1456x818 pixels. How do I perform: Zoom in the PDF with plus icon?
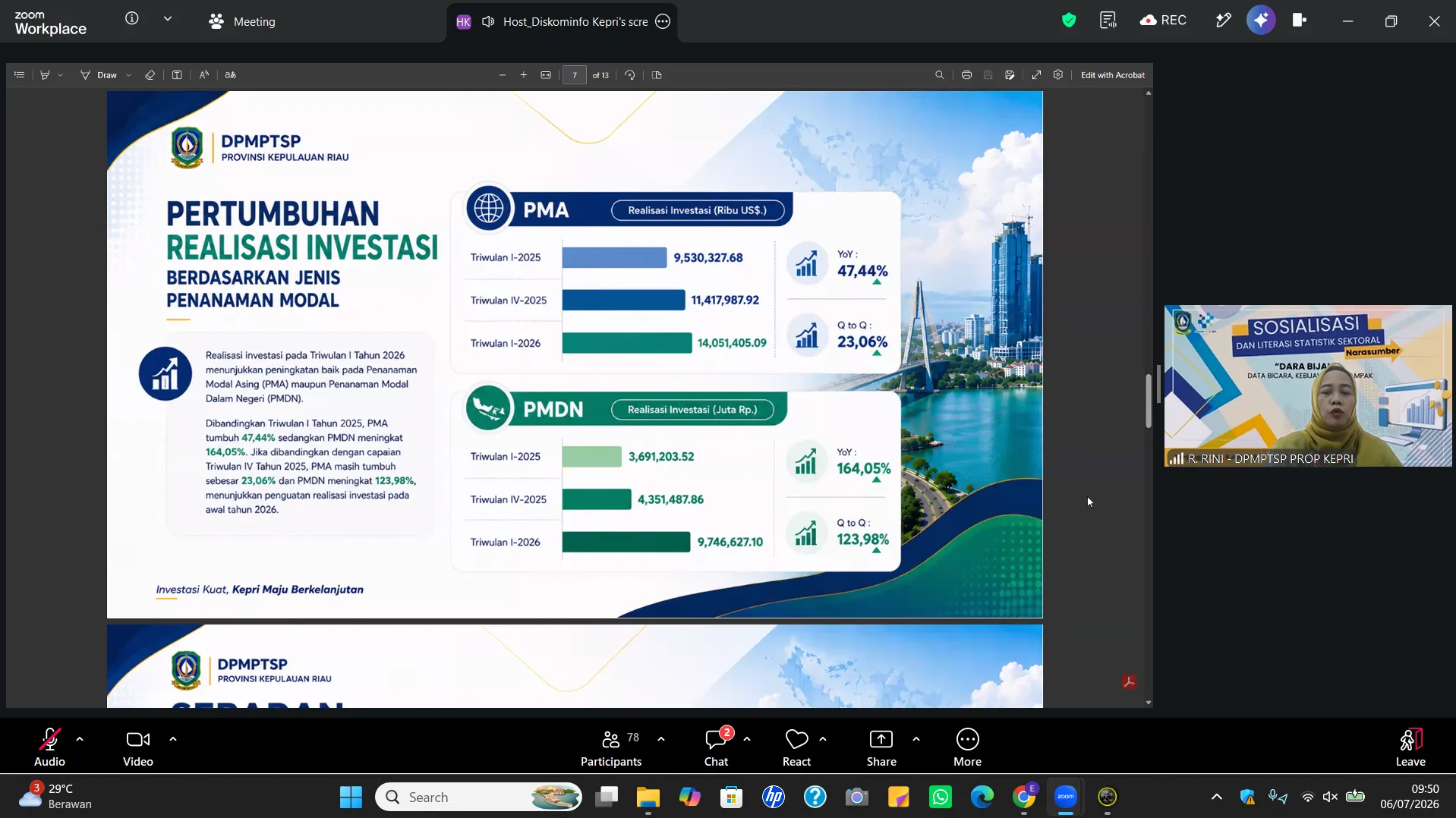tap(524, 75)
